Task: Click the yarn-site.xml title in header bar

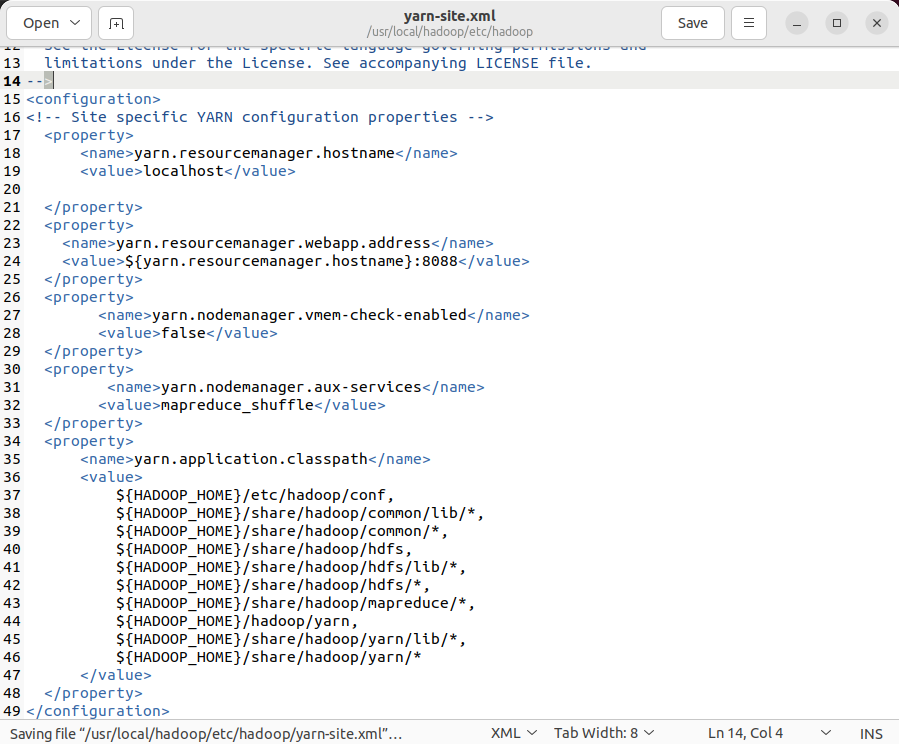Action: [450, 16]
